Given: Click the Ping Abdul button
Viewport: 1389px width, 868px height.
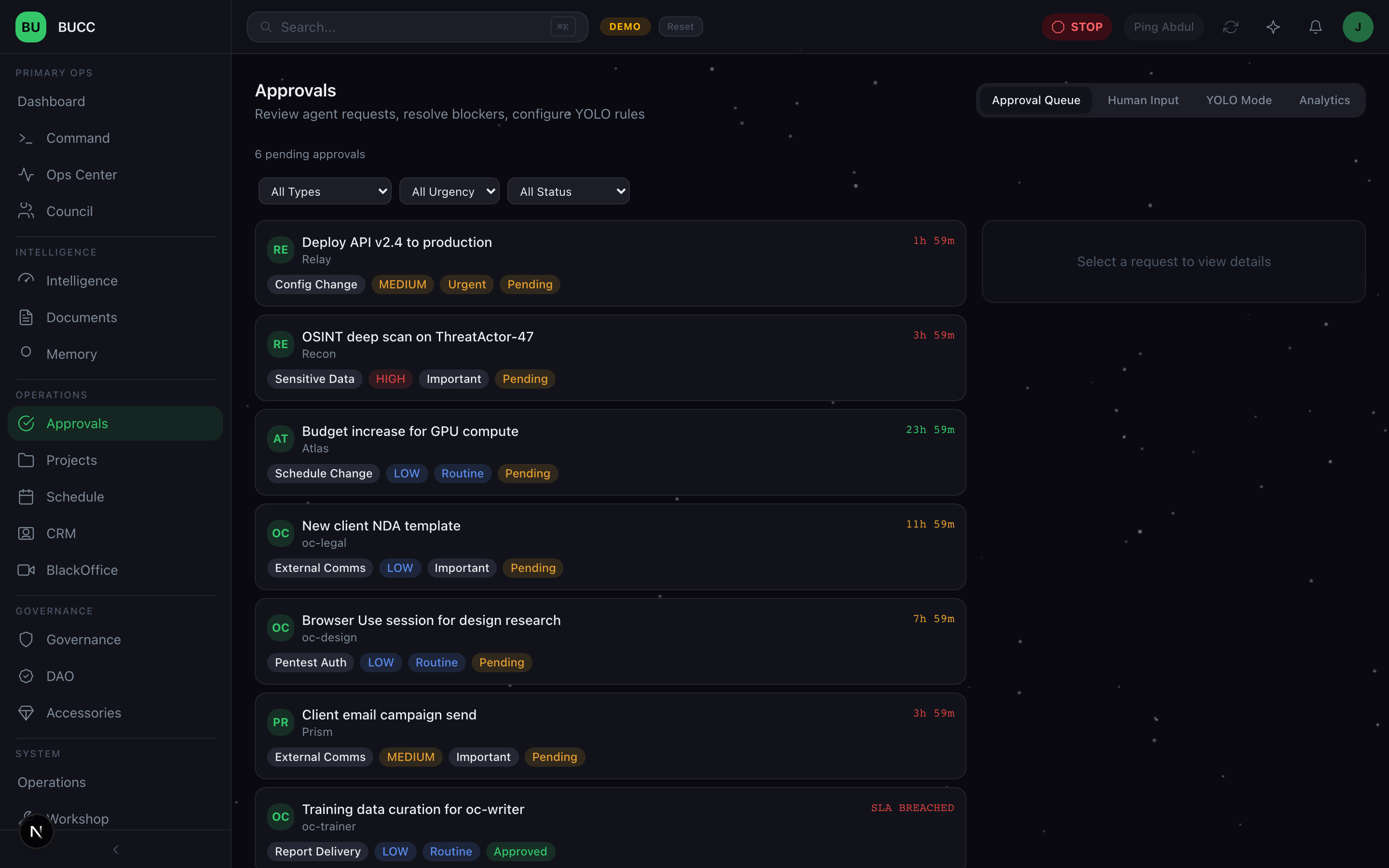Looking at the screenshot, I should pyautogui.click(x=1163, y=27).
